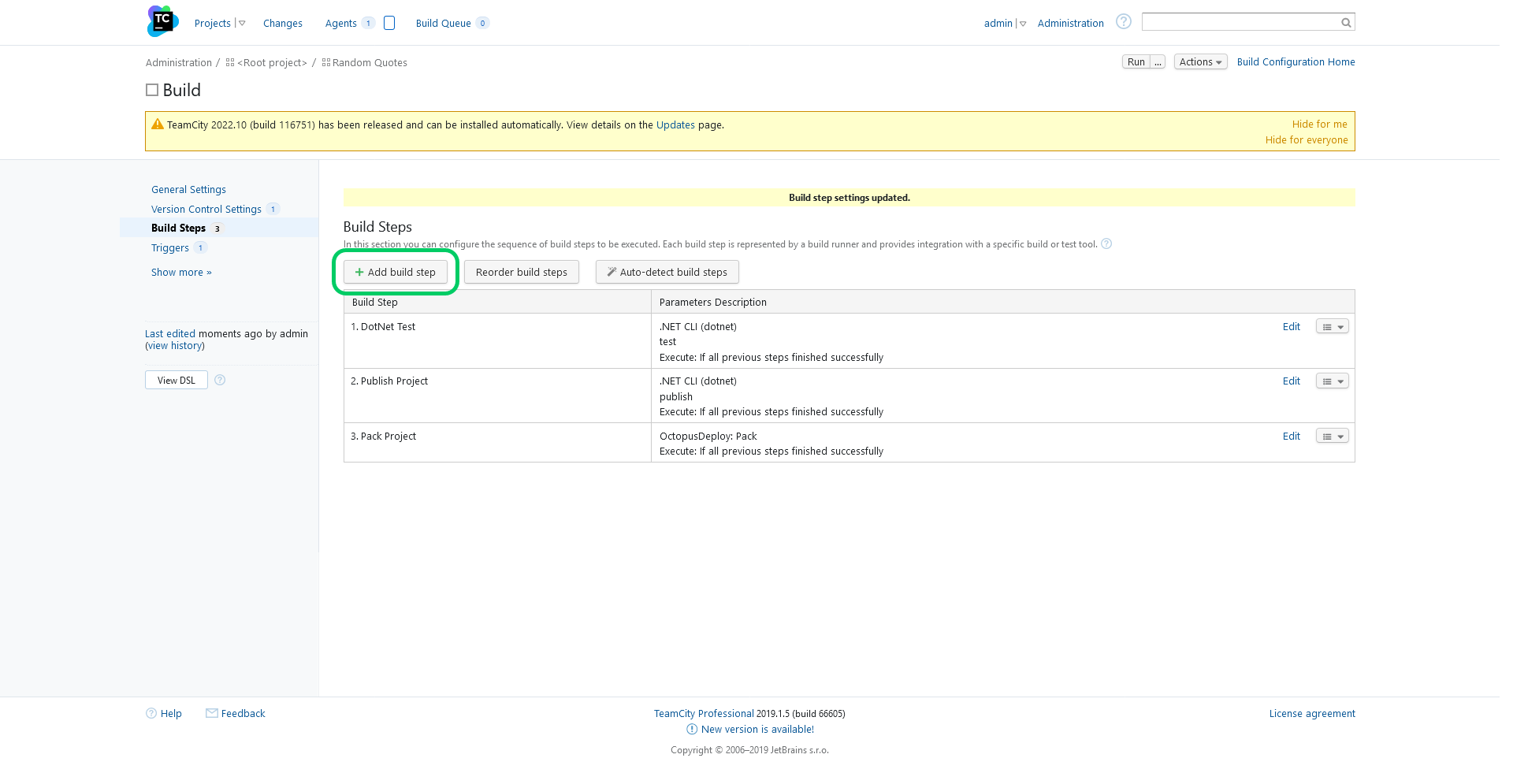The height and width of the screenshot is (784, 1513).
Task: Click Reorder build steps button
Action: 522,272
